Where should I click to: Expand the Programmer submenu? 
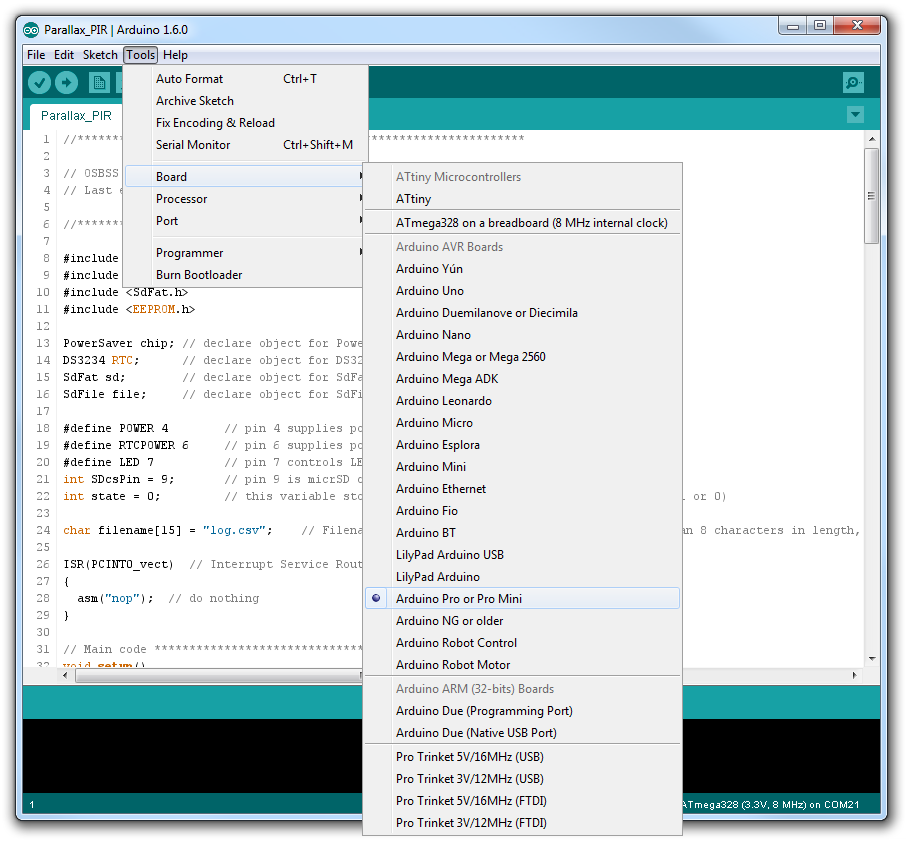tap(246, 253)
